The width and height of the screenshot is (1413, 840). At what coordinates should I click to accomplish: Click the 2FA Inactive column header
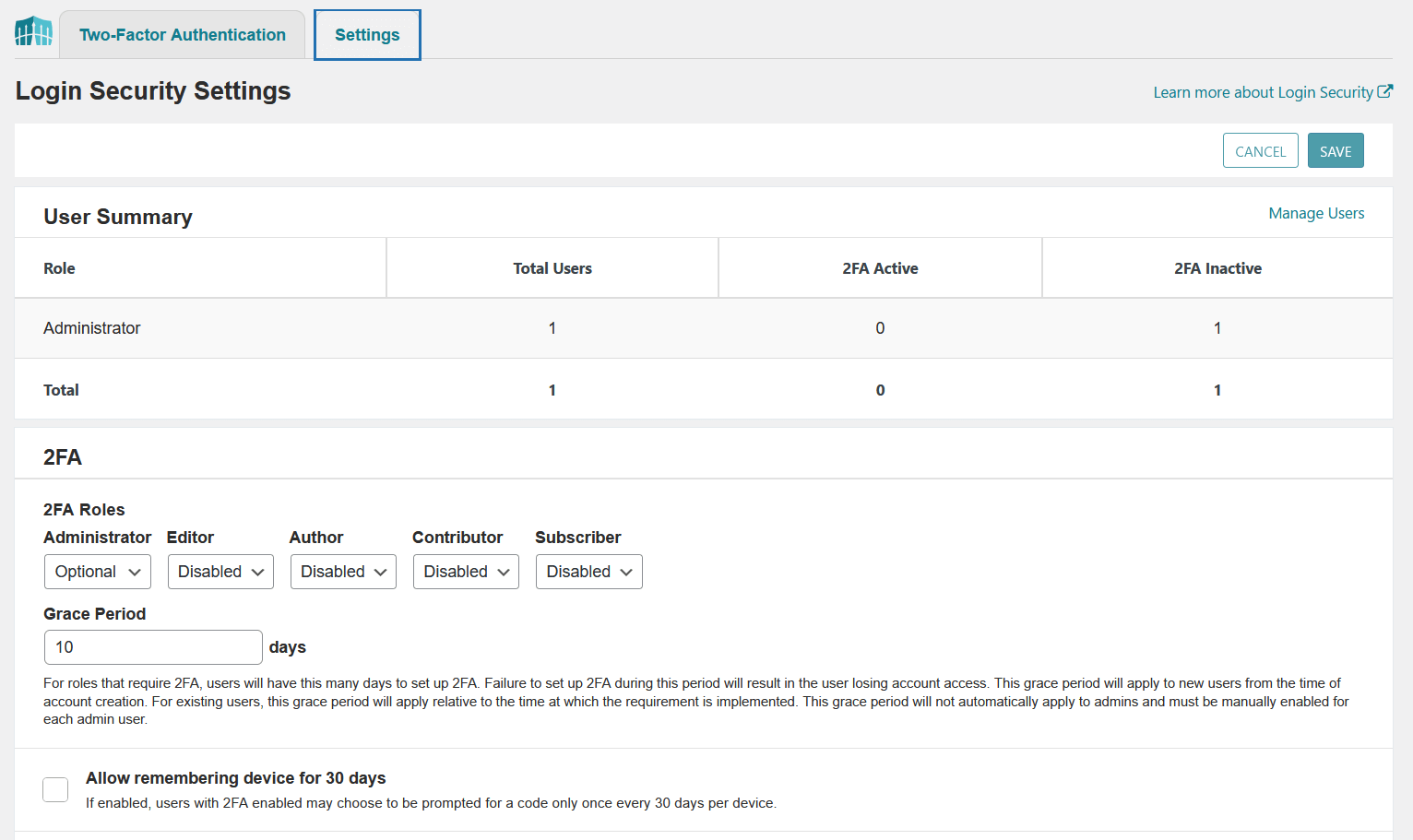(x=1217, y=268)
